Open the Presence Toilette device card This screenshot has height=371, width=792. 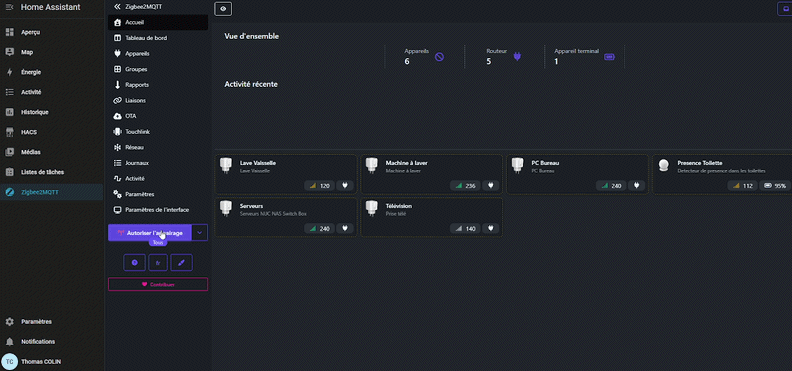722,175
